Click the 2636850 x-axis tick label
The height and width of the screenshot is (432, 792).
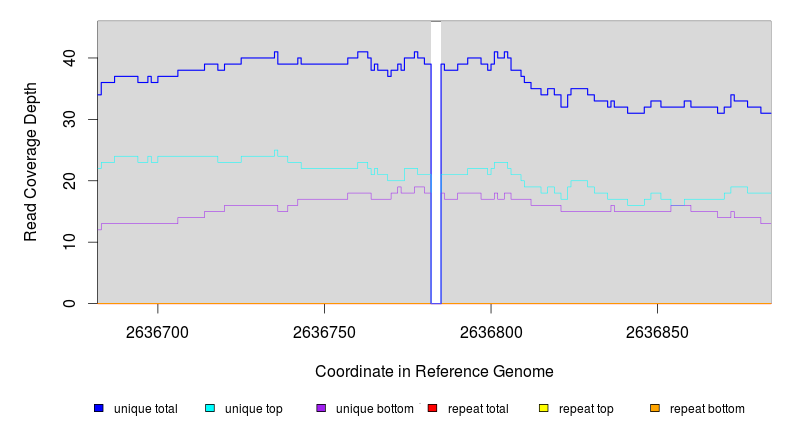656,332
